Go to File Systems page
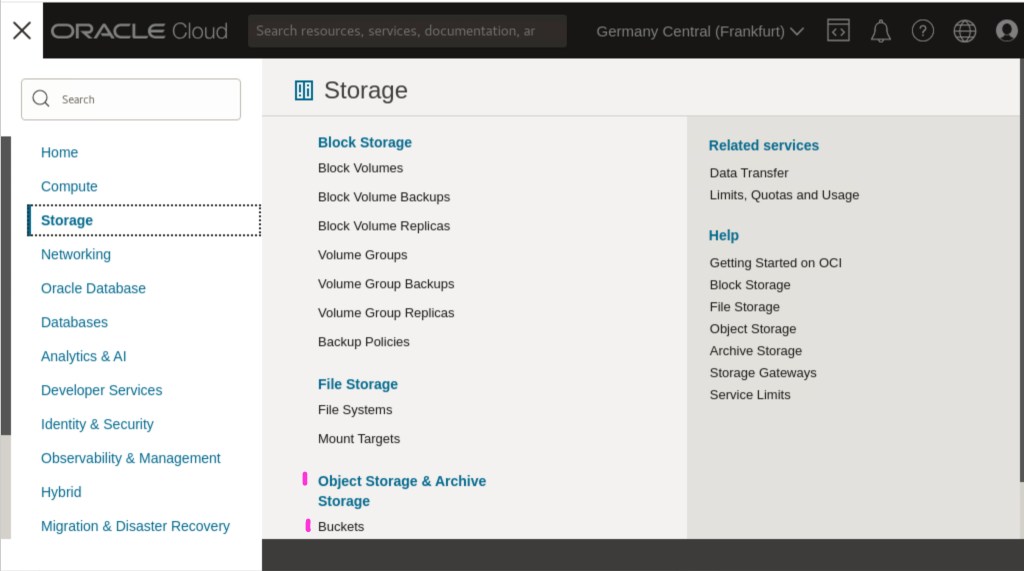Screen dimensions: 1024x571 coord(355,410)
